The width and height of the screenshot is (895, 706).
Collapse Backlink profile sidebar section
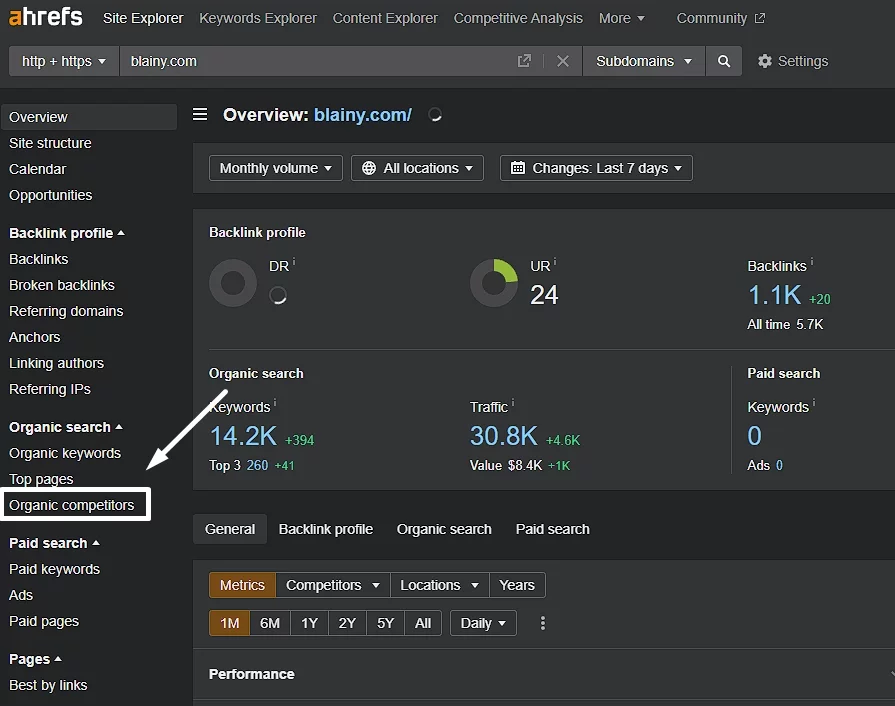pos(67,233)
